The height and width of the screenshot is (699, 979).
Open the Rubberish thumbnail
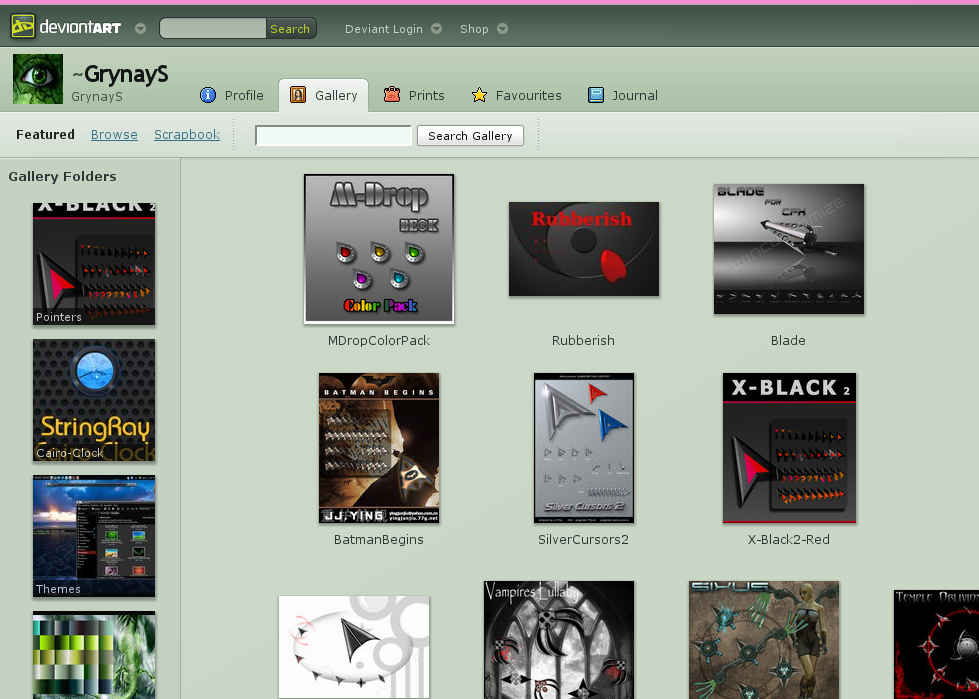coord(584,249)
